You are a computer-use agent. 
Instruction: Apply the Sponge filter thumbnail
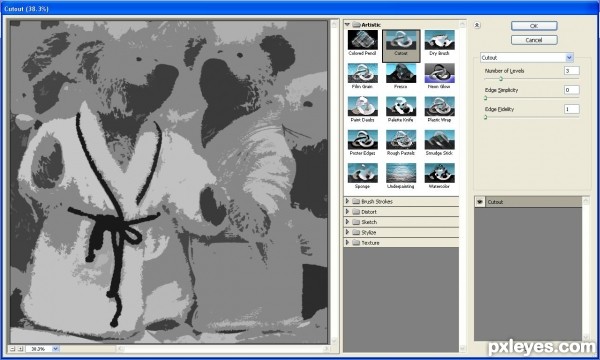(362, 173)
